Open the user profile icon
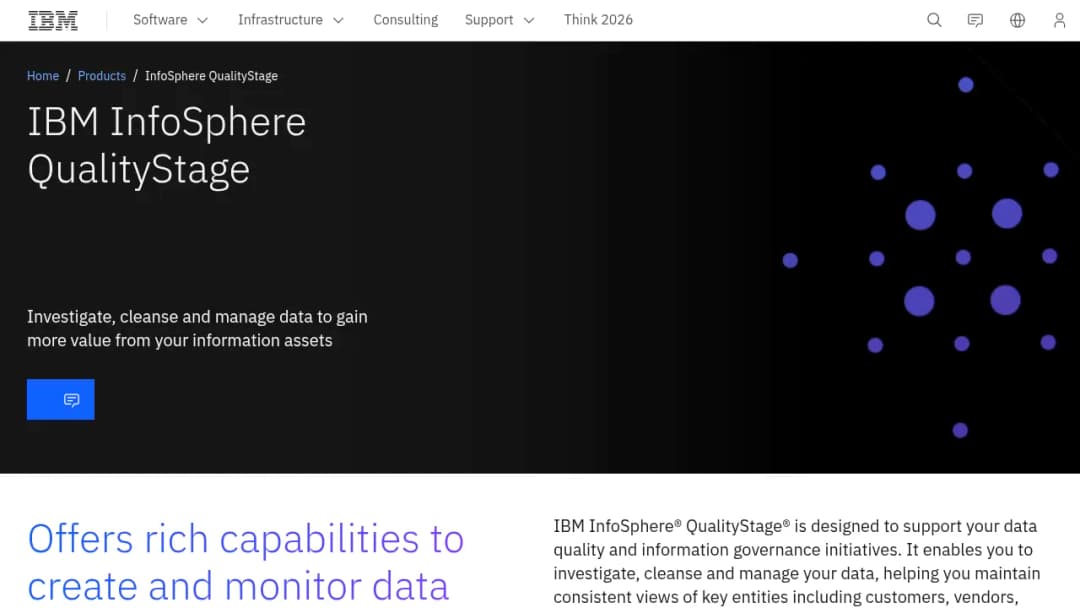The height and width of the screenshot is (608, 1080). click(x=1059, y=20)
